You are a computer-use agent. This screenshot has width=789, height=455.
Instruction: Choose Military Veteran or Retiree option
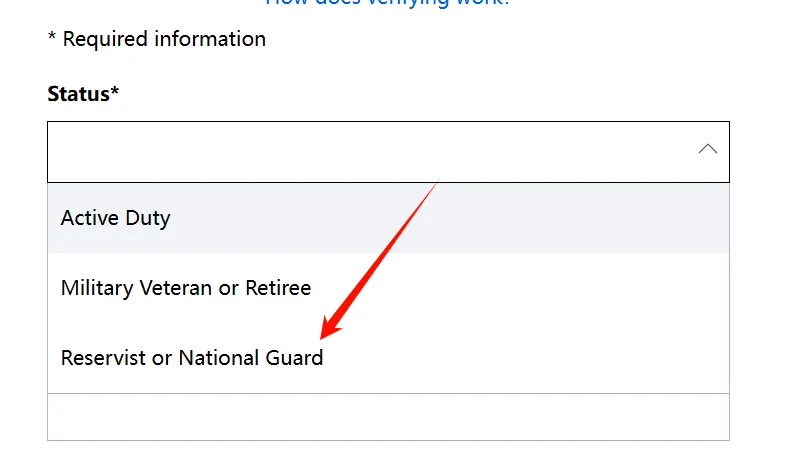[186, 288]
